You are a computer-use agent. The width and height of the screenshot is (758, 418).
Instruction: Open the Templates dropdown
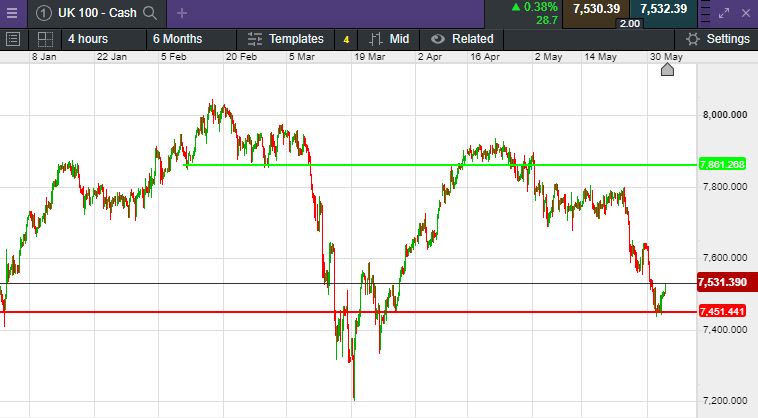[286, 39]
